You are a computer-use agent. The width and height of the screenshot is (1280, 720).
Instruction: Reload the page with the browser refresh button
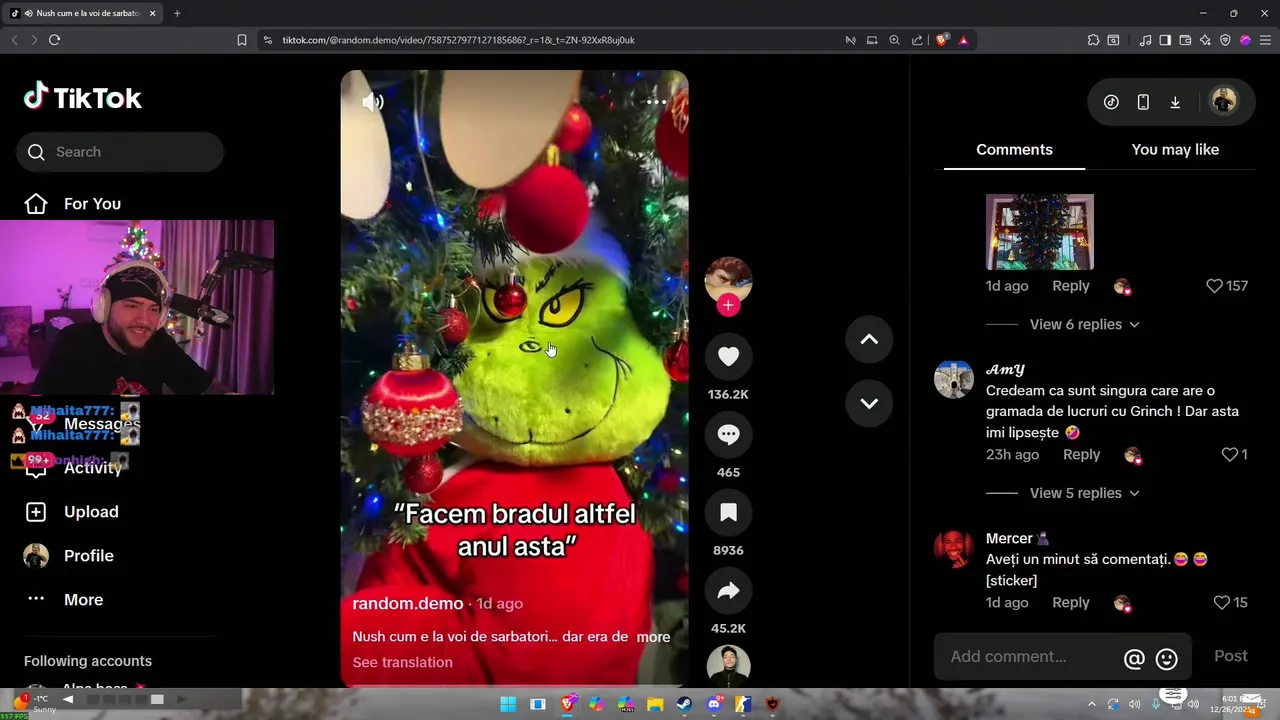54,40
